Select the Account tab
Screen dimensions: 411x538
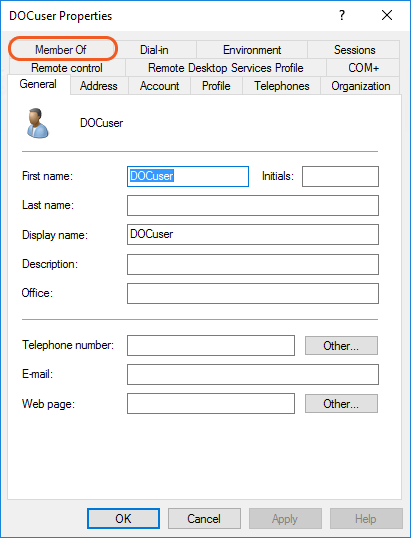point(160,86)
